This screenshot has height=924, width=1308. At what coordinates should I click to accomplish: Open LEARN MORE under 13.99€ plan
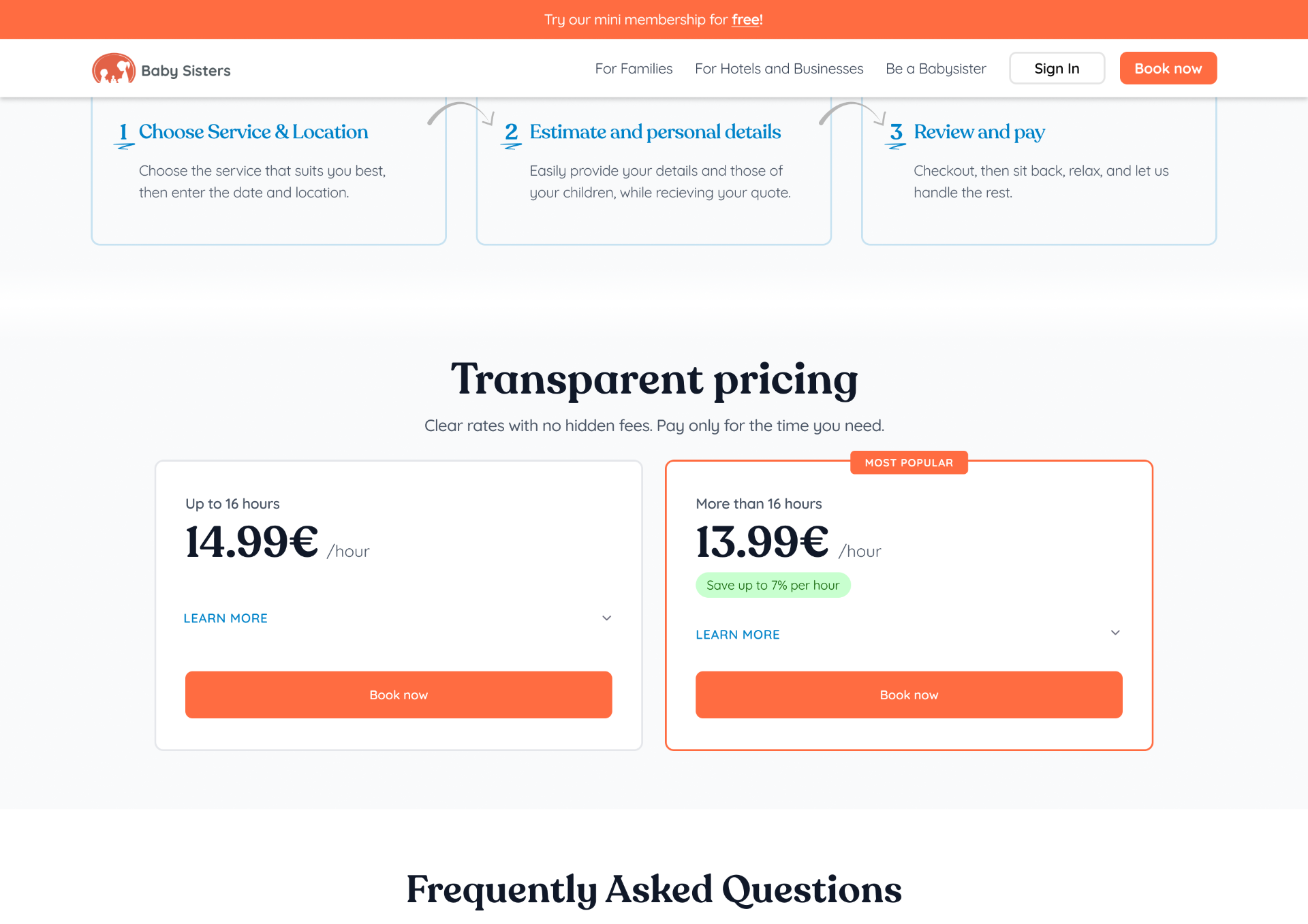point(738,635)
